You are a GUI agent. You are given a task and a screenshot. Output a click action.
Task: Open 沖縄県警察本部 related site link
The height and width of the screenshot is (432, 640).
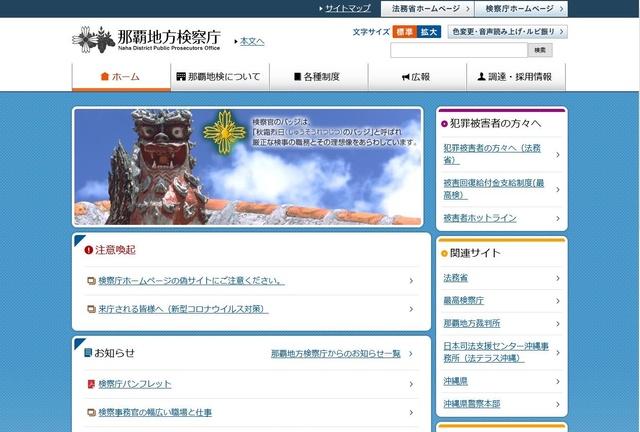point(472,404)
